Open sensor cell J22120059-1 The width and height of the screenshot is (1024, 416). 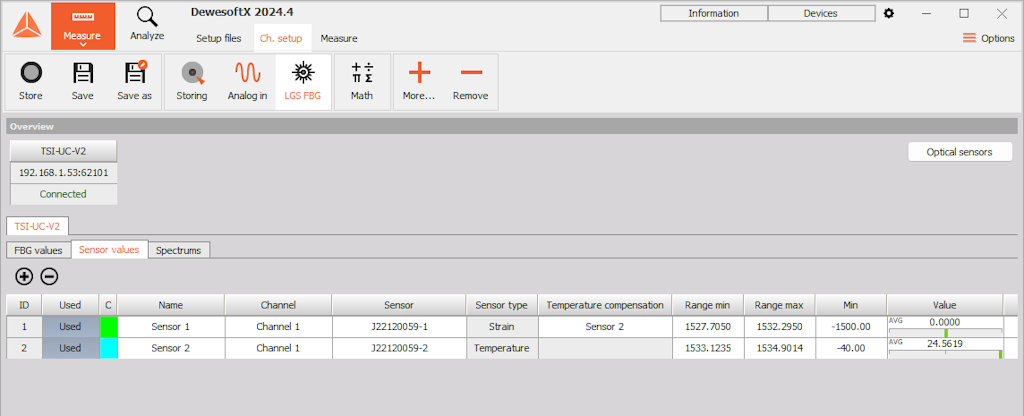399,327
